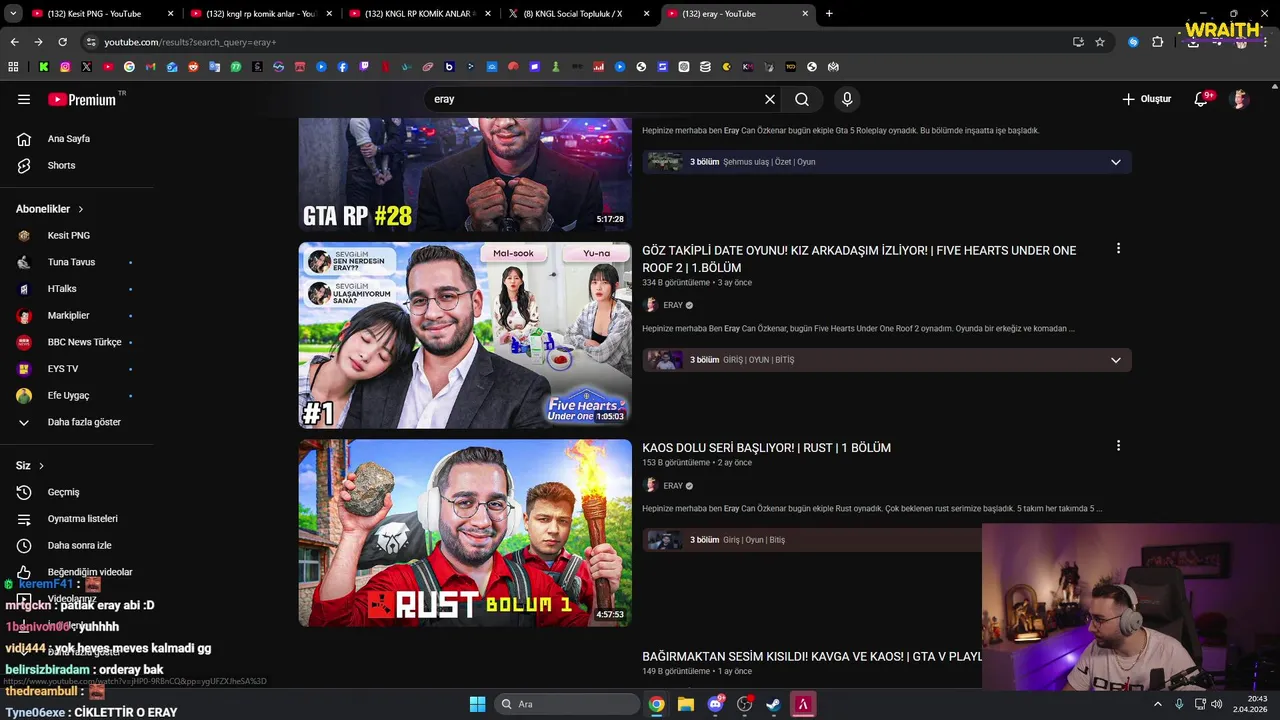The image size is (1280, 720).
Task: Open a new browser tab with plus
Action: [829, 14]
